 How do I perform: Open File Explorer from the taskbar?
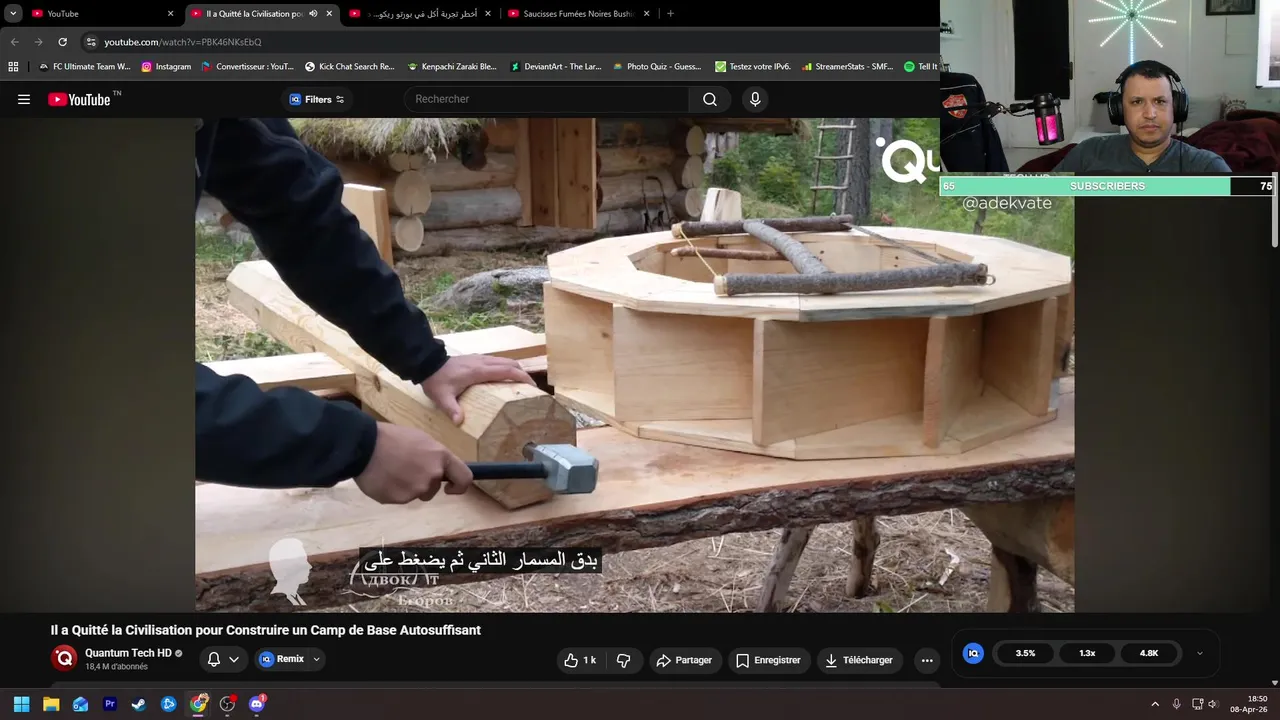51,704
